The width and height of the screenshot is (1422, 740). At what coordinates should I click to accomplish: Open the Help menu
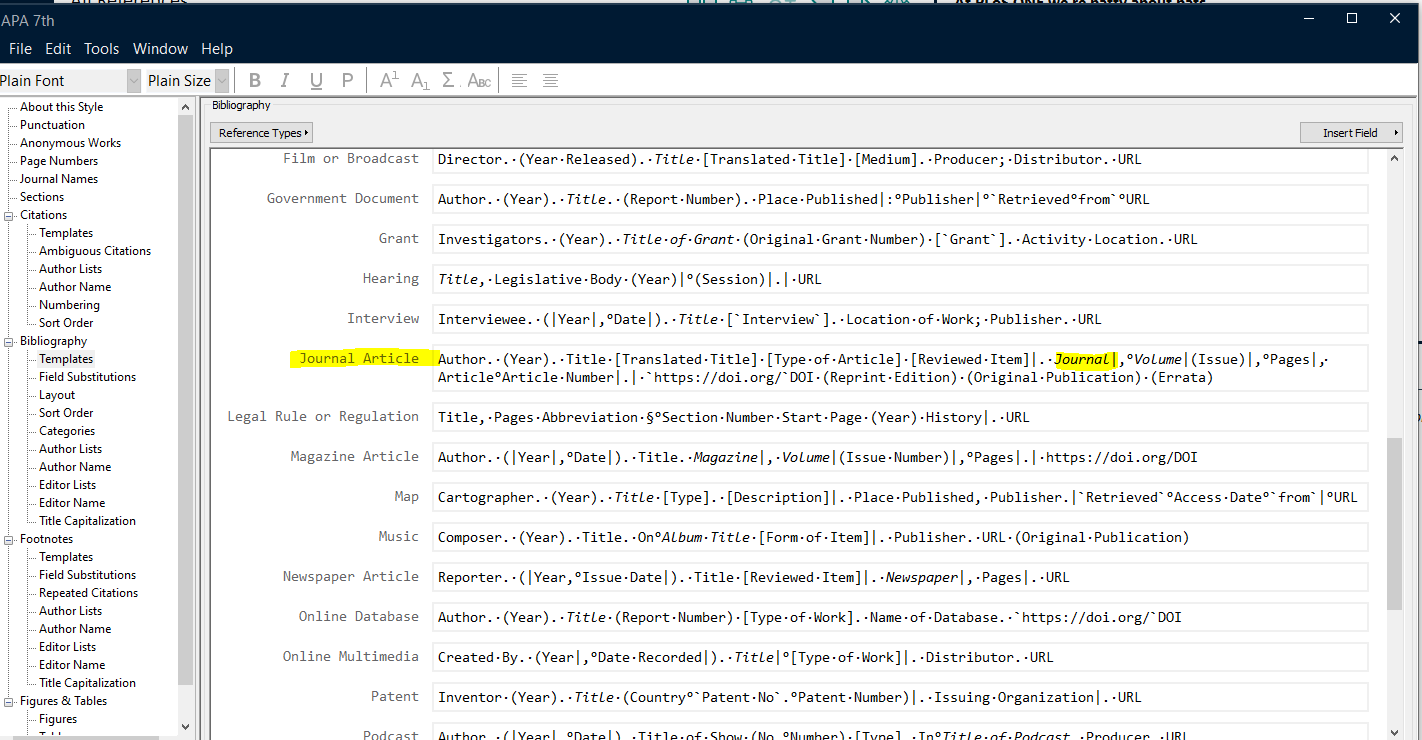tap(217, 48)
